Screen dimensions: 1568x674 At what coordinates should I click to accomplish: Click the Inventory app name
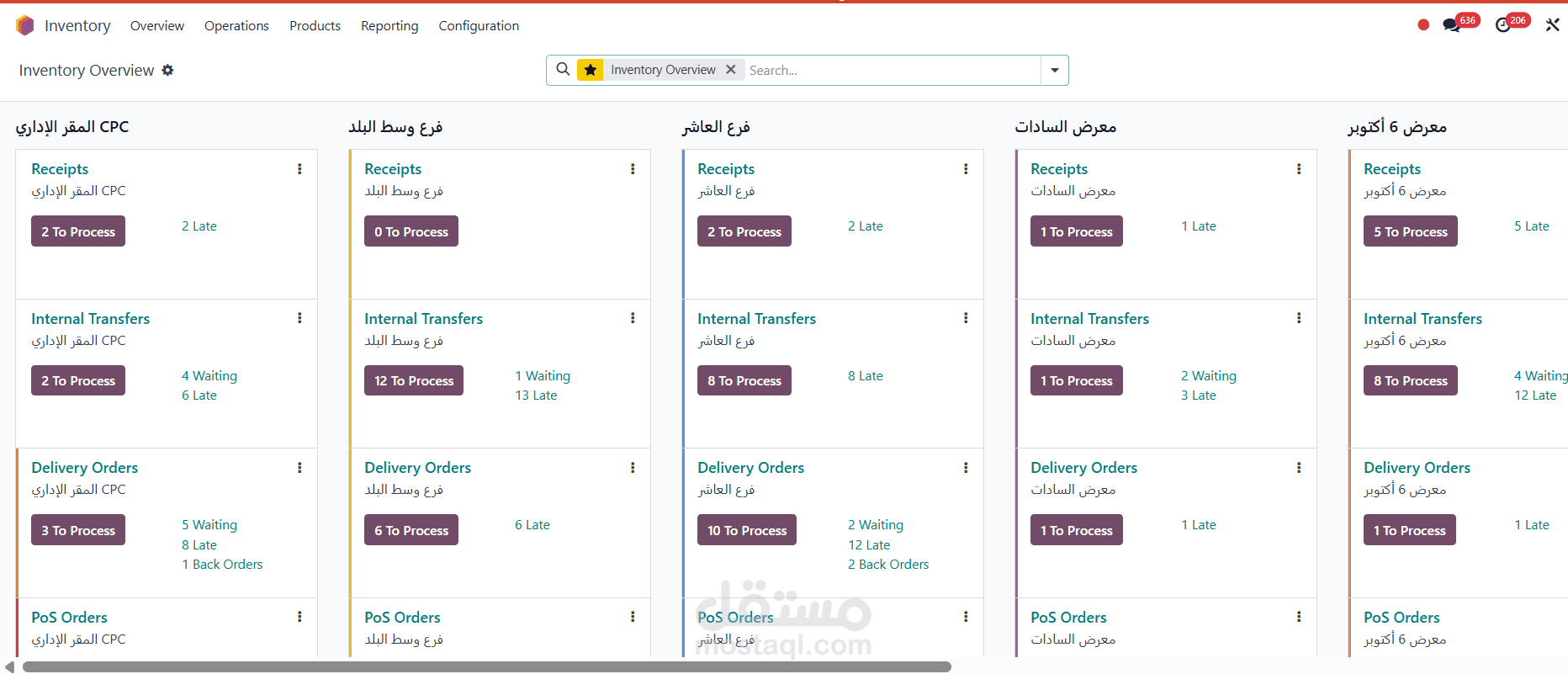click(77, 26)
